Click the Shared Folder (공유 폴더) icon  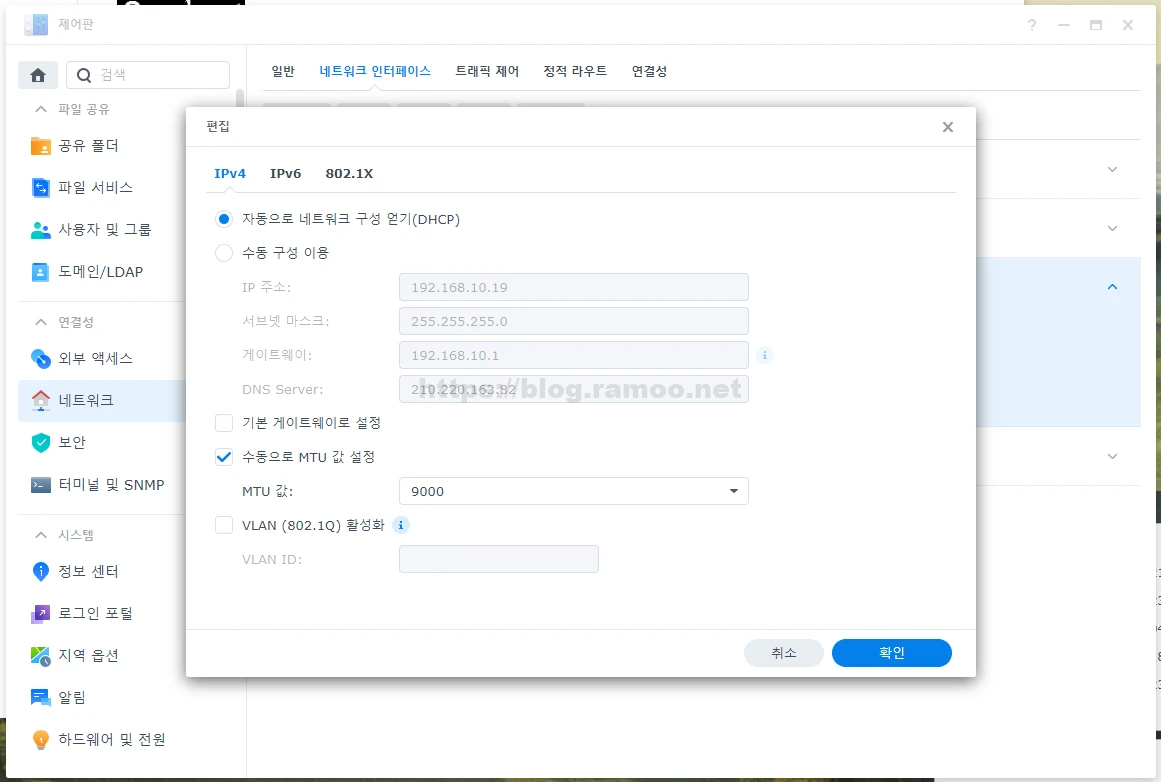click(x=41, y=146)
